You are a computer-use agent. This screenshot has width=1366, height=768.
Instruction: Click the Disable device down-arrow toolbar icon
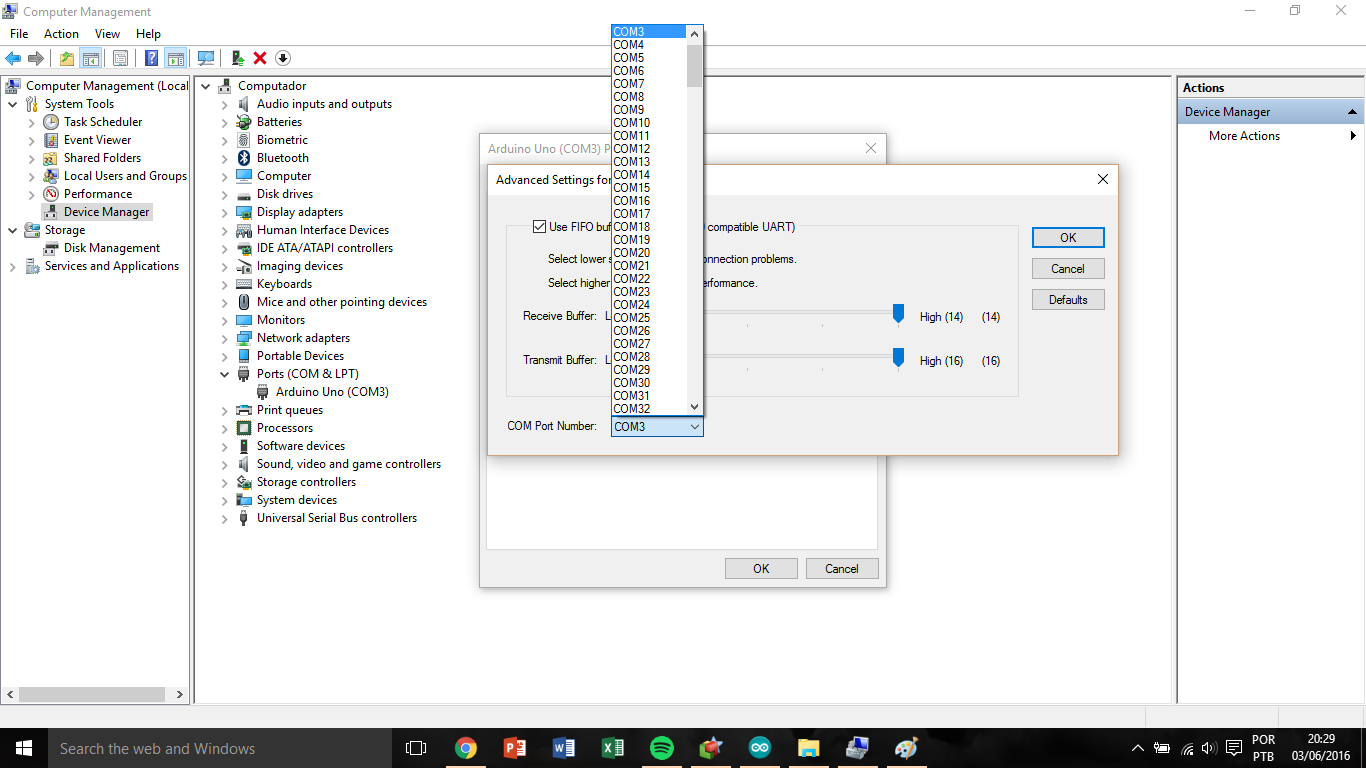click(x=283, y=58)
